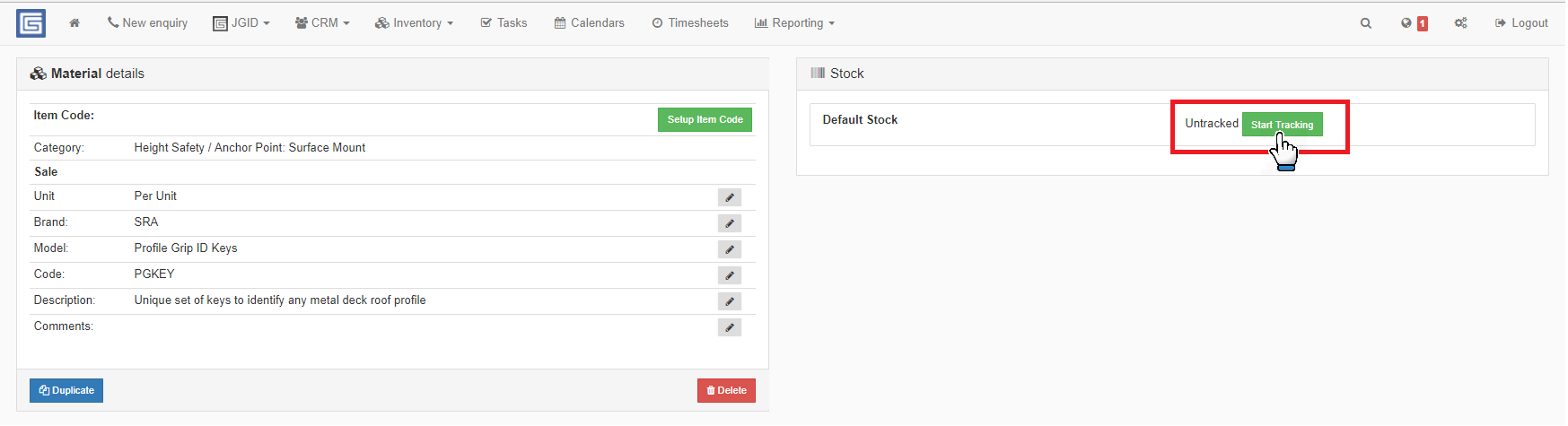The width and height of the screenshot is (1568, 426).
Task: Open the search magnifier icon
Action: tap(1365, 23)
